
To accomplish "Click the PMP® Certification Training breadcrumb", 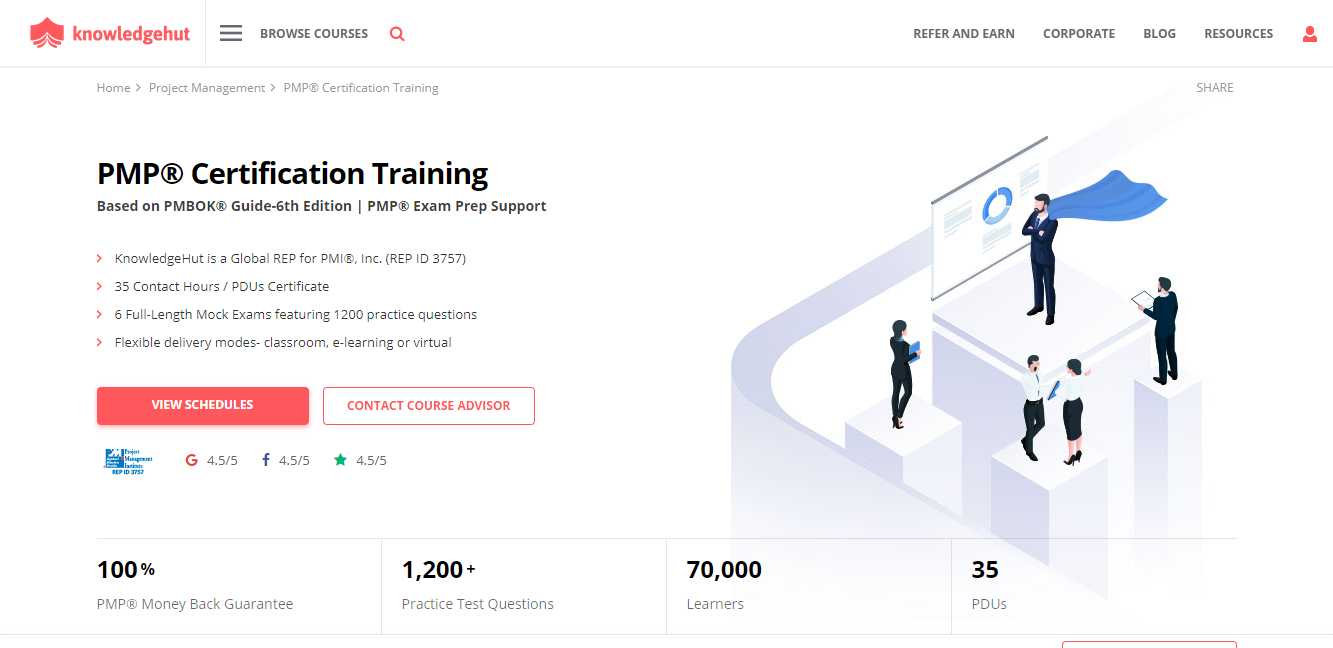I will click(361, 87).
